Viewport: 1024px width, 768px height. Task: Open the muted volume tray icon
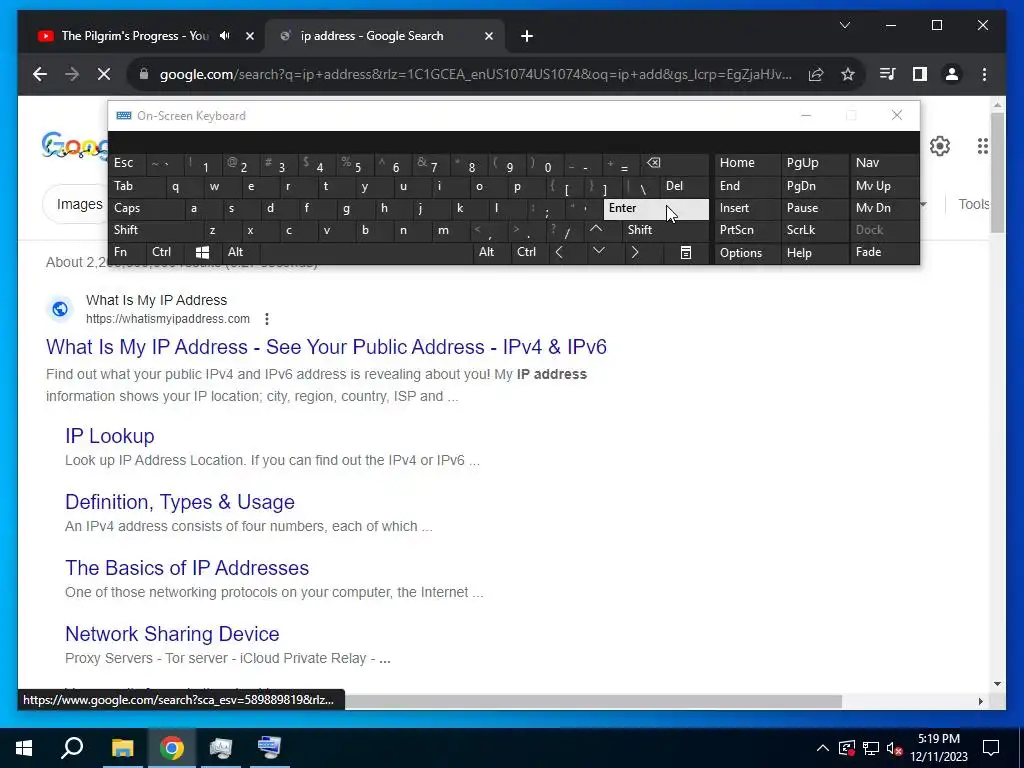(895, 748)
